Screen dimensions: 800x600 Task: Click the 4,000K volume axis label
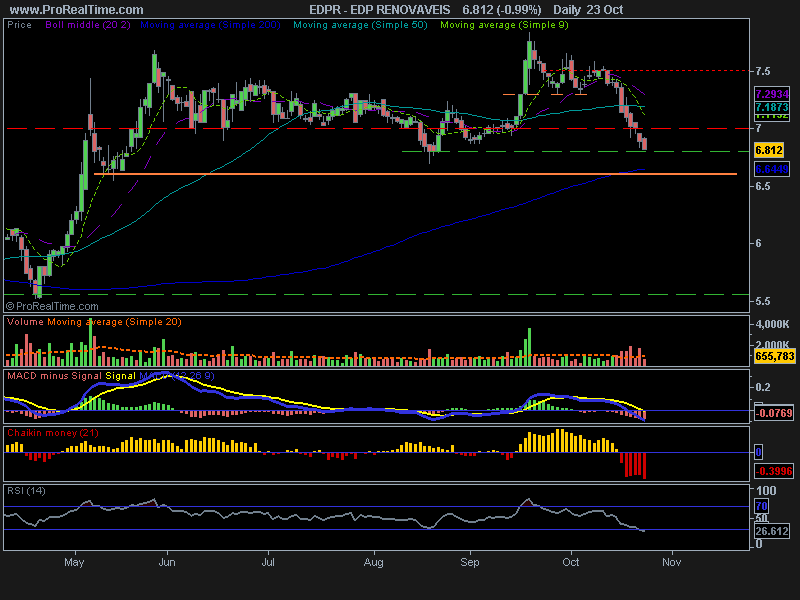[x=772, y=324]
